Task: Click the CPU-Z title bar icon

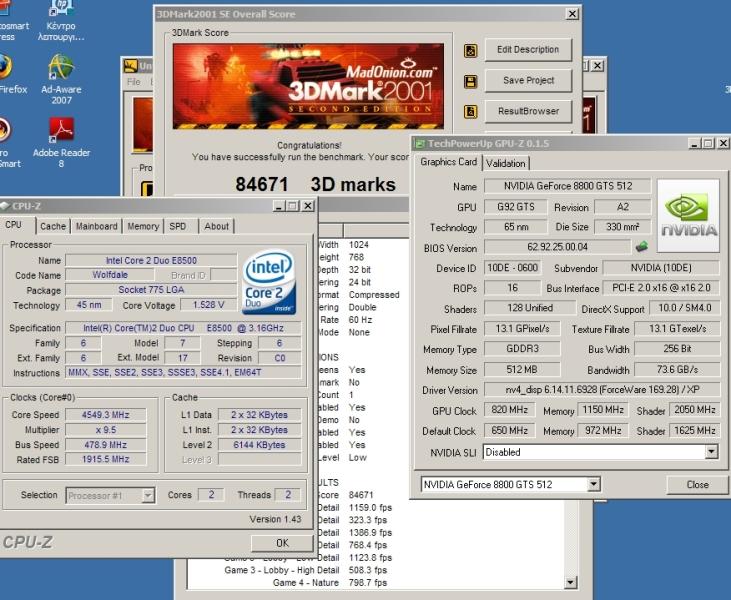Action: (5, 206)
